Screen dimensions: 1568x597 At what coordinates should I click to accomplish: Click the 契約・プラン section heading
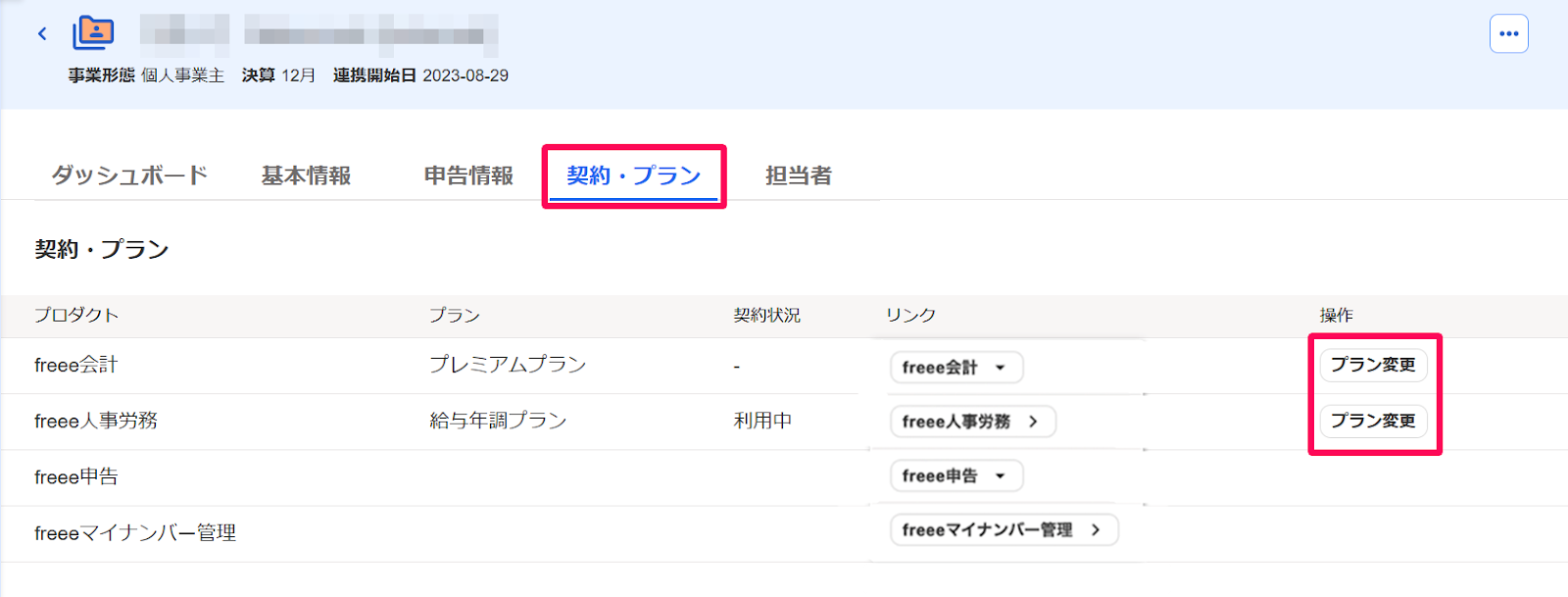102,249
